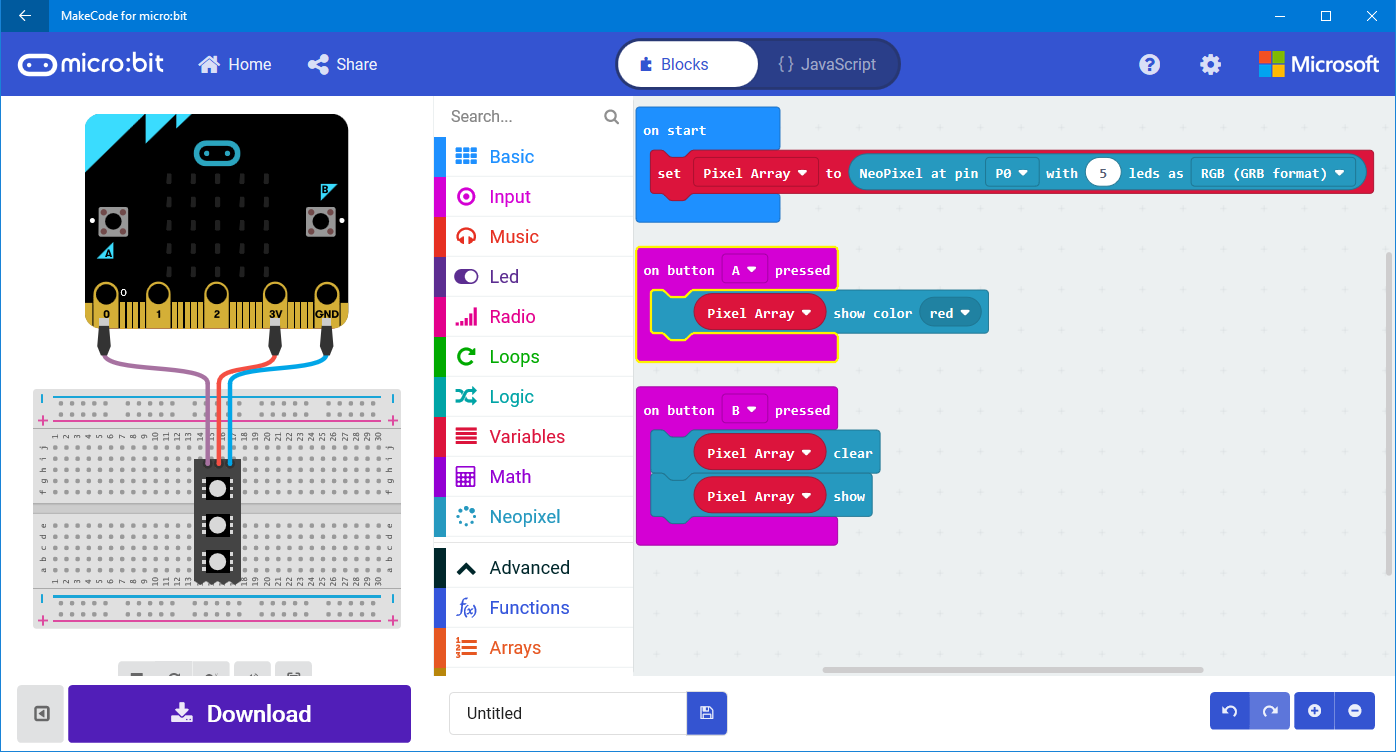Click the Logic shuffle icon
1396x752 pixels.
pyautogui.click(x=466, y=396)
